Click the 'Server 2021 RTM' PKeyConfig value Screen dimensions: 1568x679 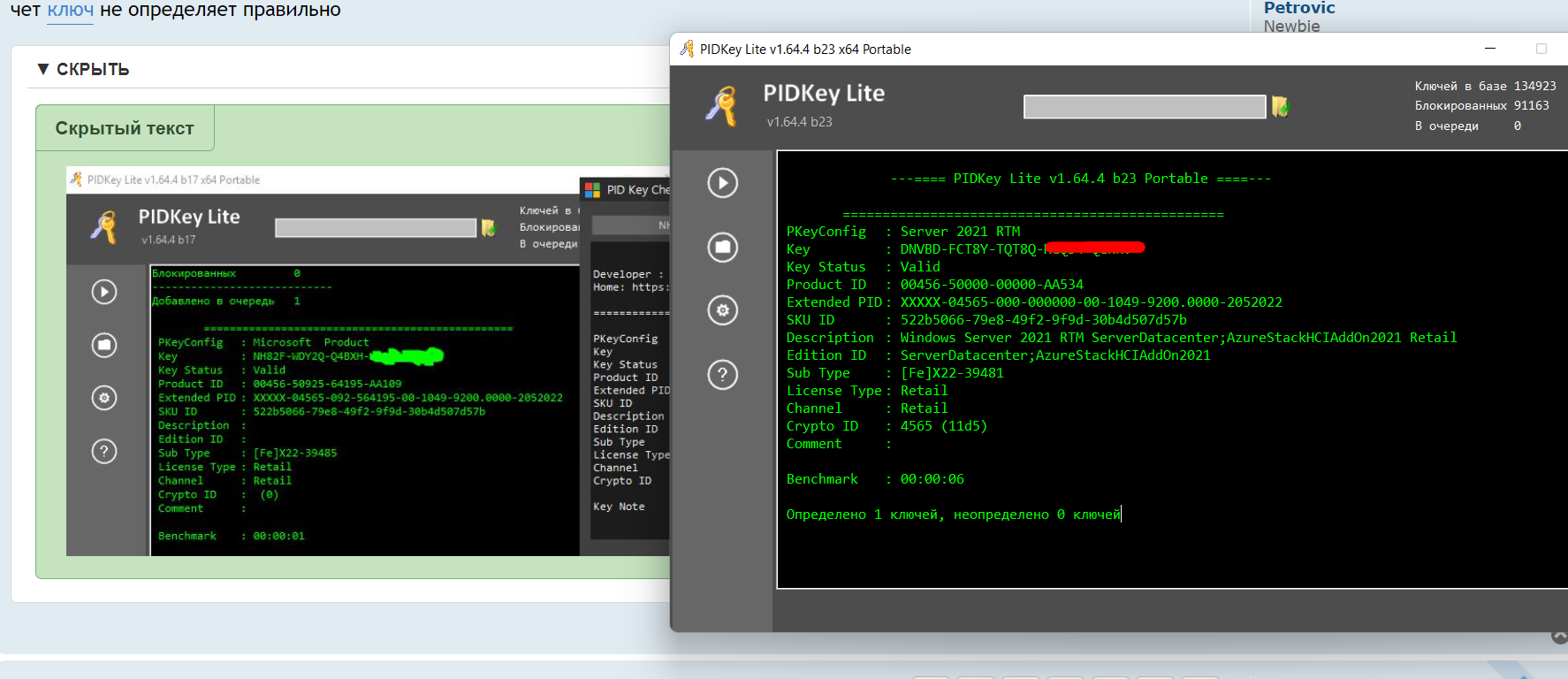960,232
